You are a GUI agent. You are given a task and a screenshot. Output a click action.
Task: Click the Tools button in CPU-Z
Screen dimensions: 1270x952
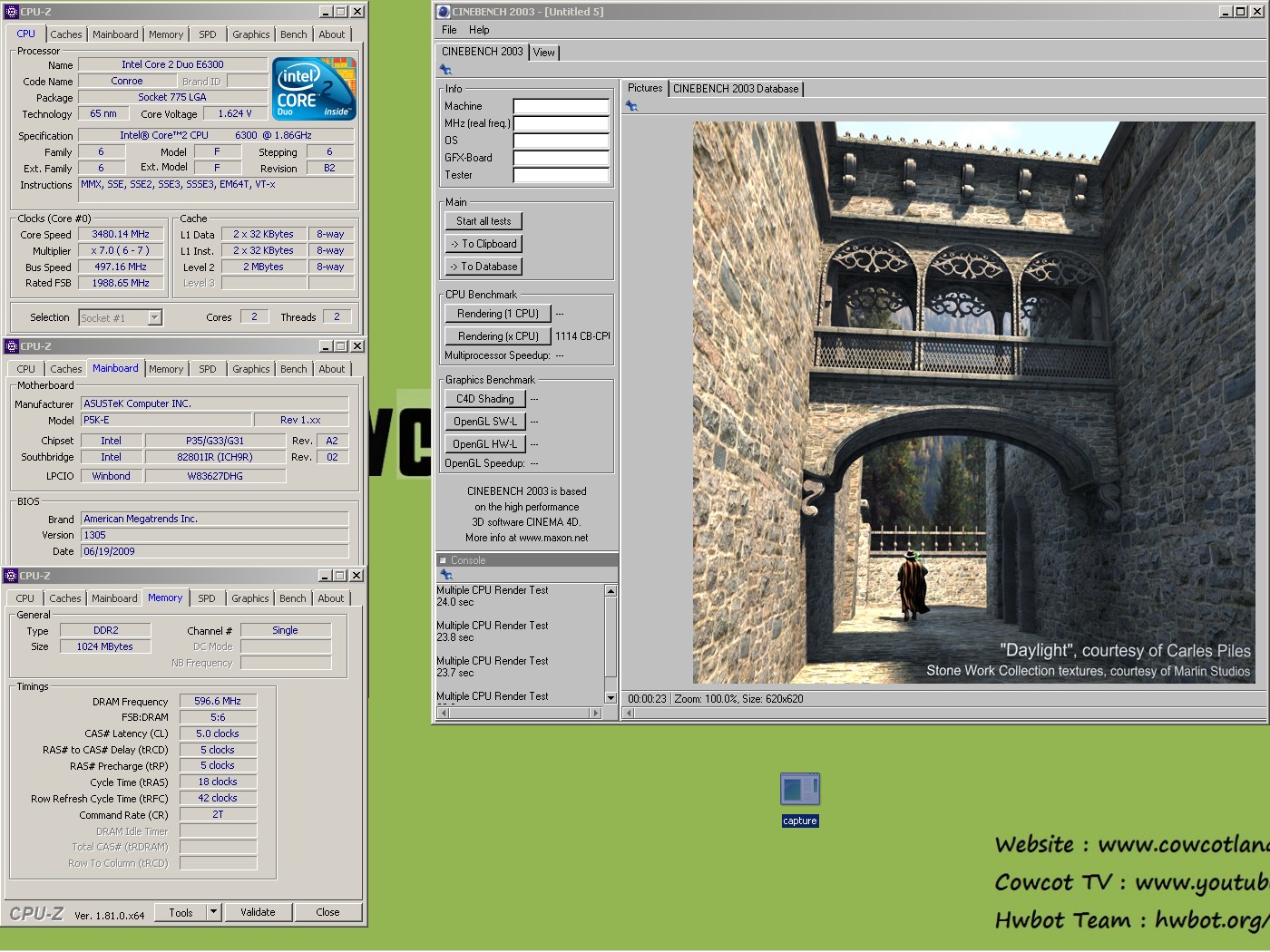(x=181, y=912)
